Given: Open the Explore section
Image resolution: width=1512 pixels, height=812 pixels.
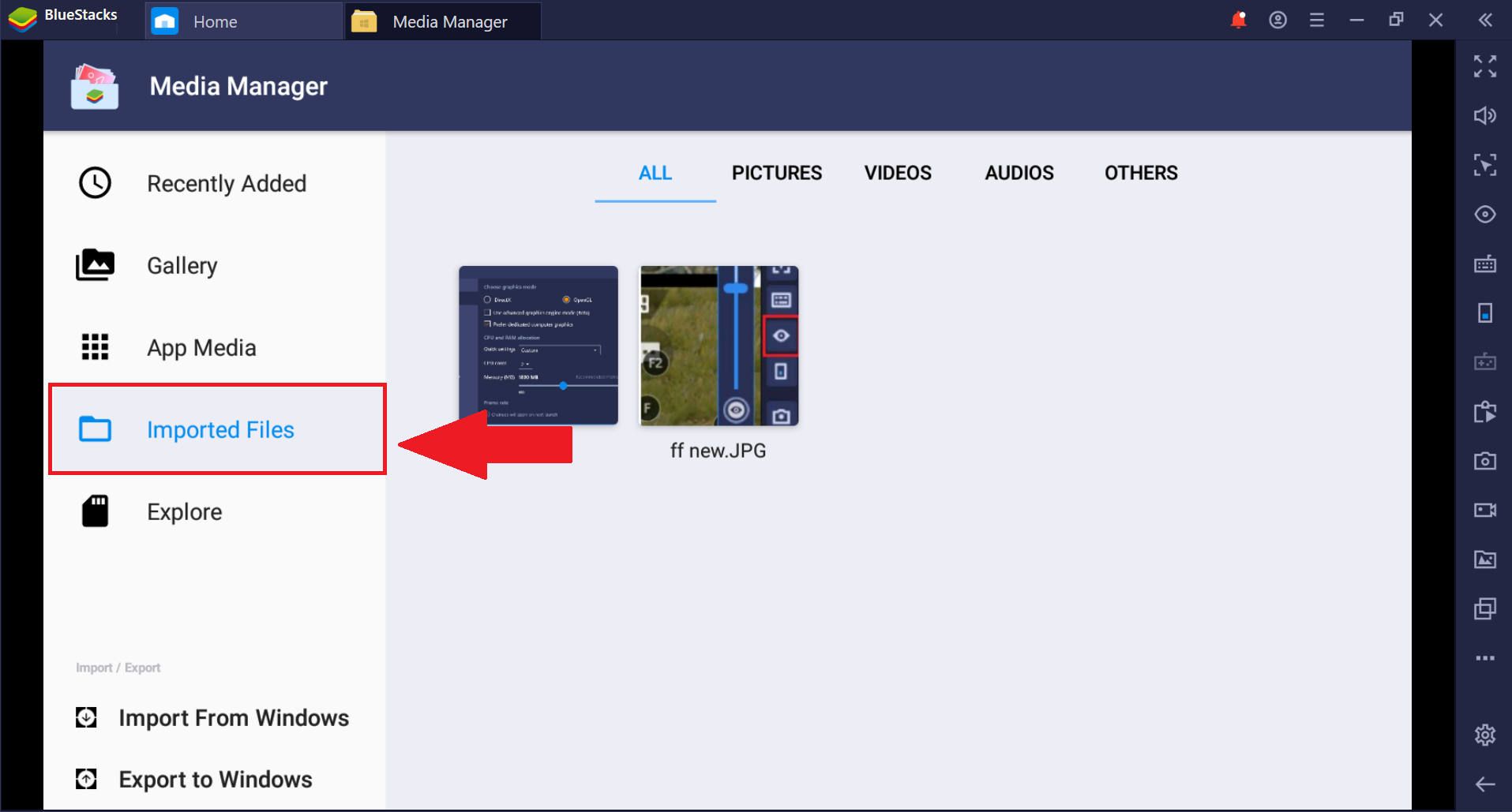Looking at the screenshot, I should tap(215, 511).
